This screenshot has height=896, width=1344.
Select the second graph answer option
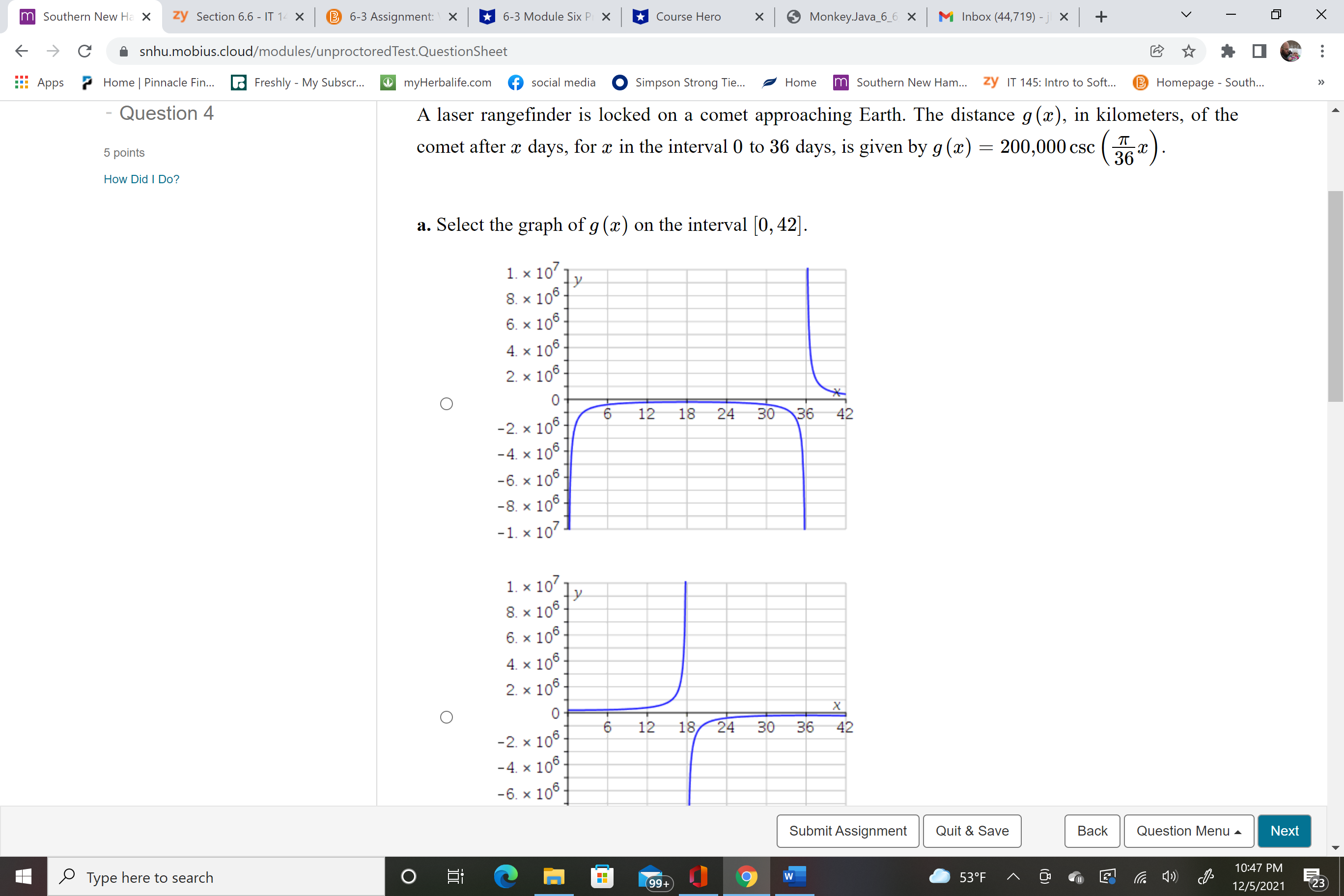[x=447, y=717]
